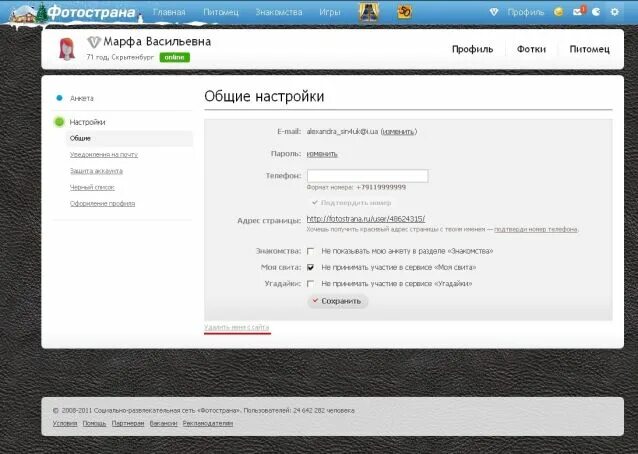The image size is (638, 454).
Task: Open the building game icon in top bar
Action: (369, 12)
